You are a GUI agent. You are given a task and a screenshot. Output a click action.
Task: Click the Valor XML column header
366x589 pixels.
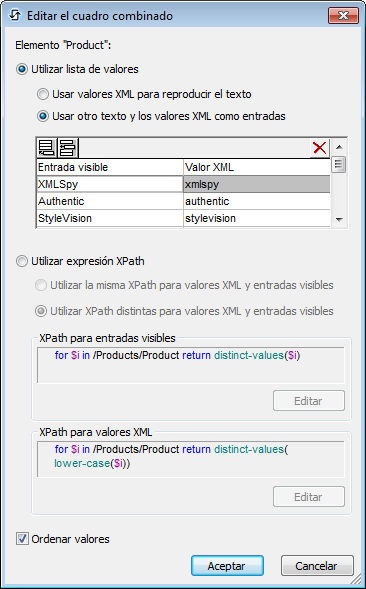[257, 167]
